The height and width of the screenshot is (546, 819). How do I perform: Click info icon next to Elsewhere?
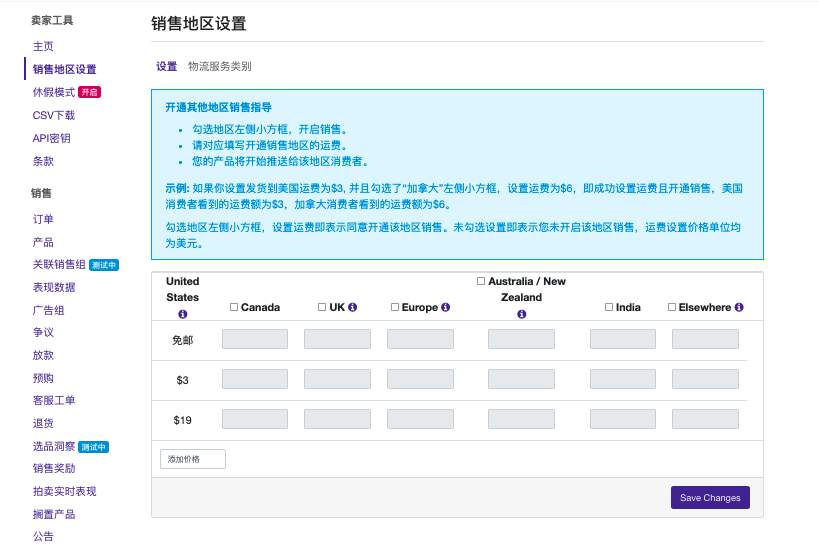(x=739, y=307)
